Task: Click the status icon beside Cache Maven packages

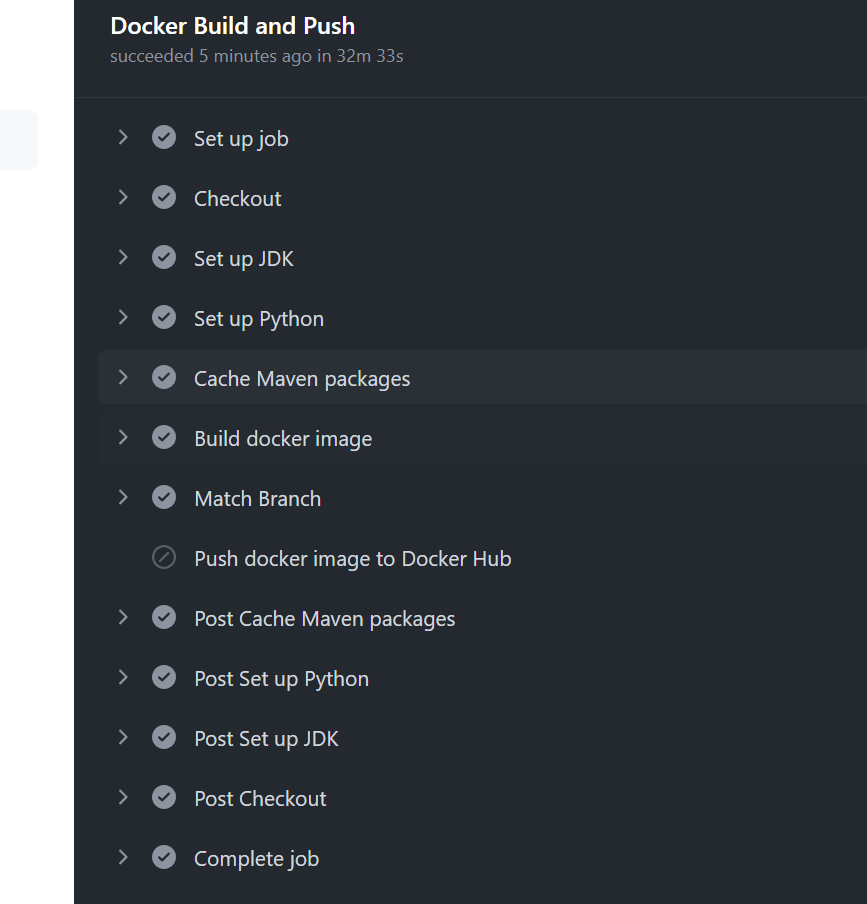Action: (x=164, y=378)
